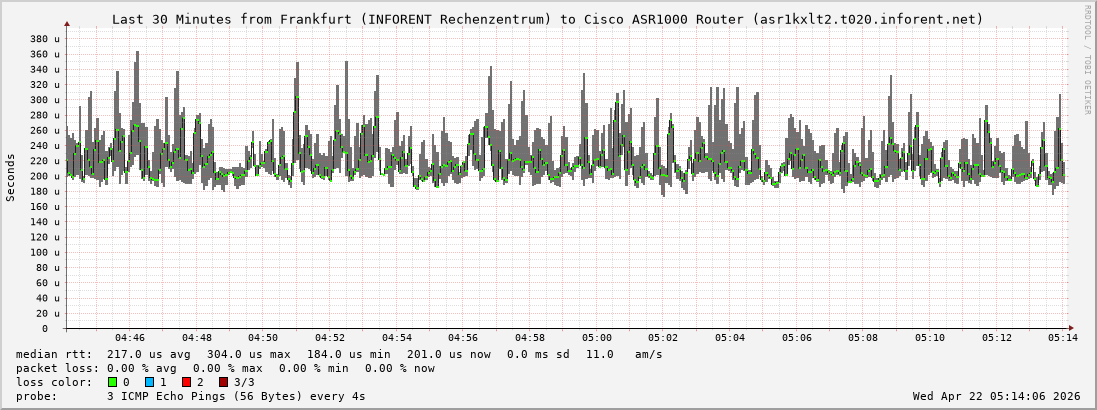The height and width of the screenshot is (410, 1097).
Task: Click the 05:08 time axis label
Action: coord(863,338)
